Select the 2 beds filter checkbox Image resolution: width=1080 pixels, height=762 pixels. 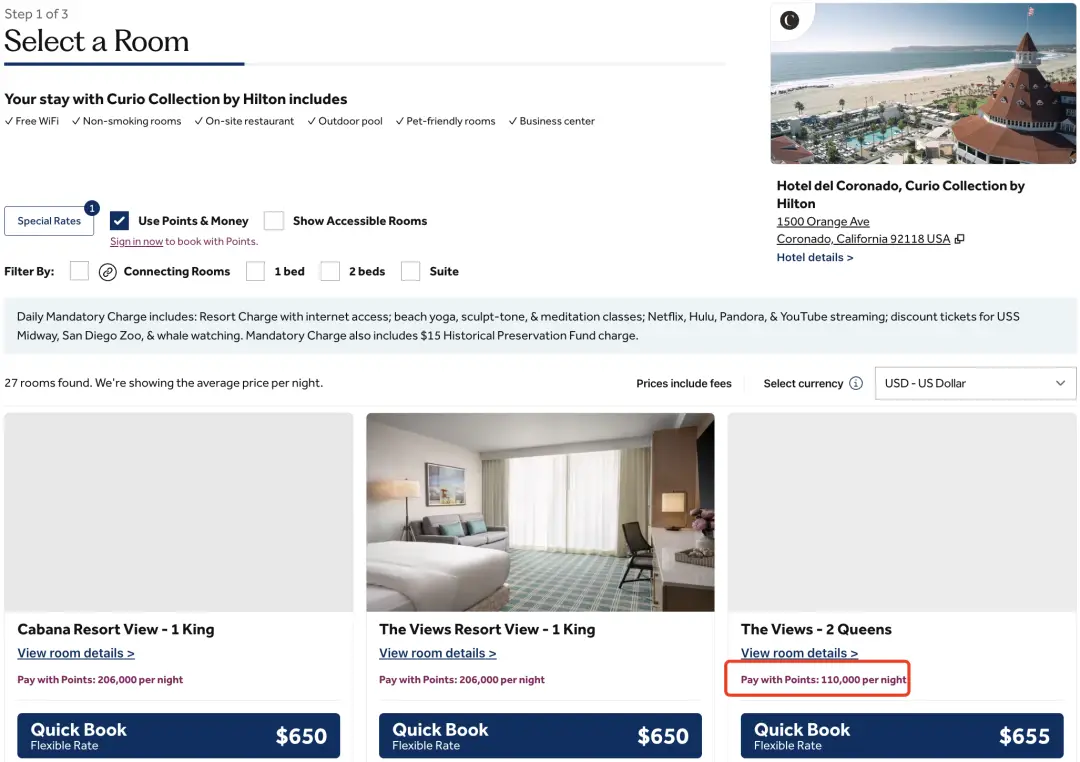pos(330,271)
